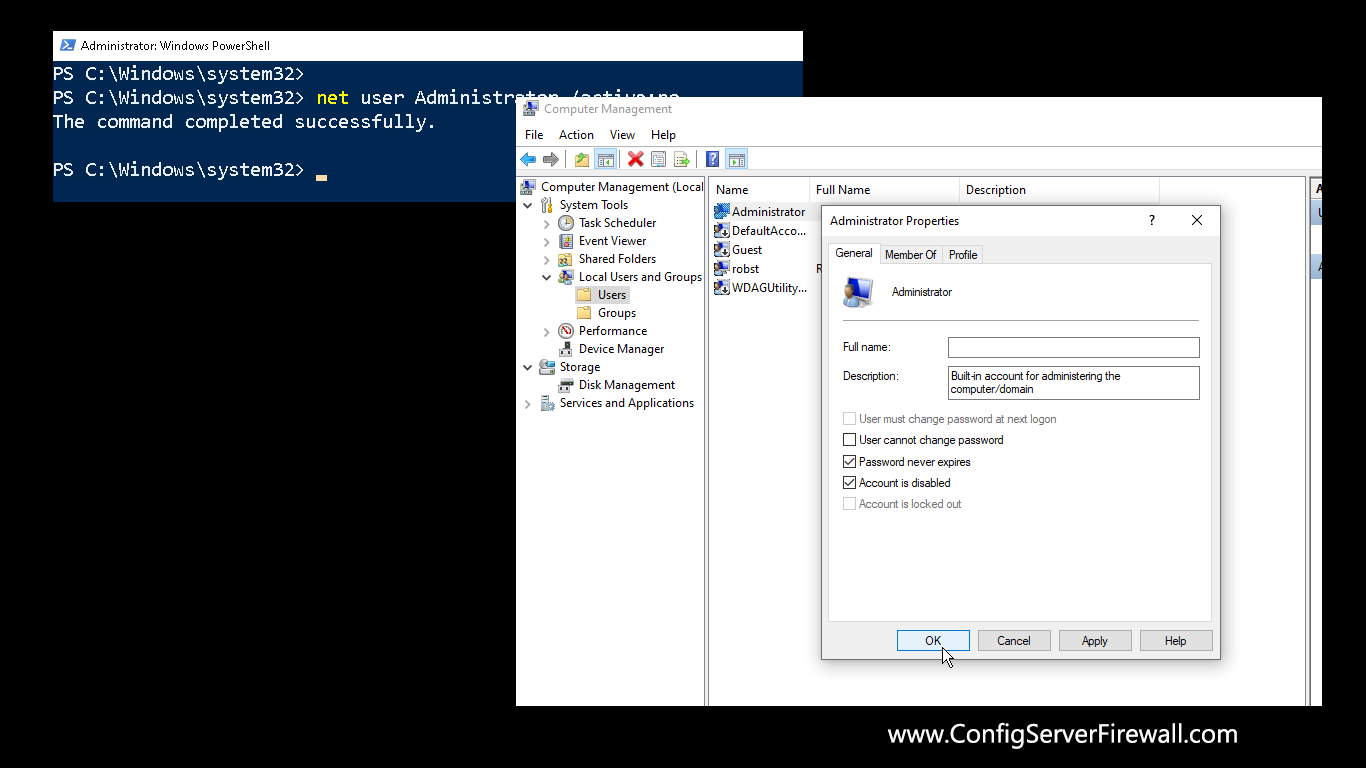Open the Help menu in Computer Management
Image resolution: width=1366 pixels, height=768 pixels.
click(x=663, y=135)
